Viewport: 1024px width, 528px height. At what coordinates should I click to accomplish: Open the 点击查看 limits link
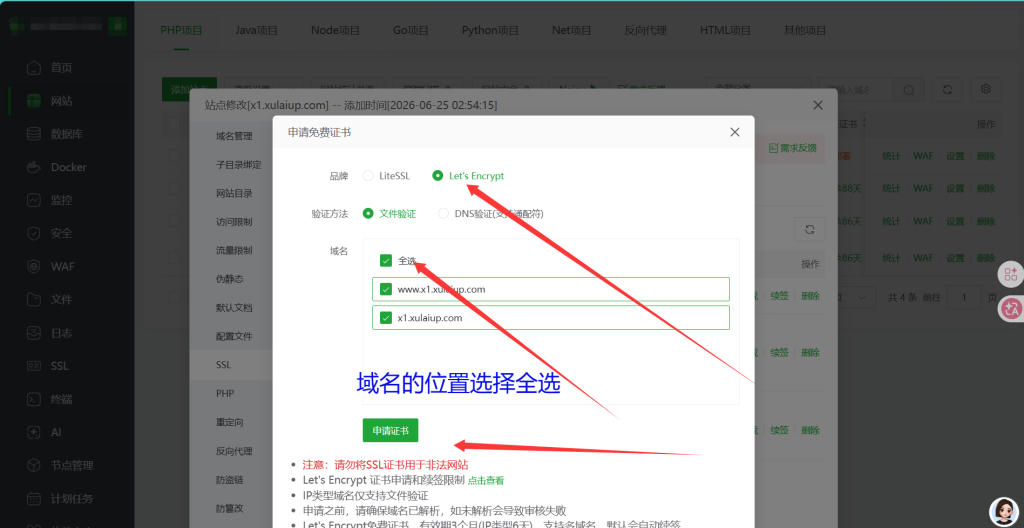pos(486,480)
